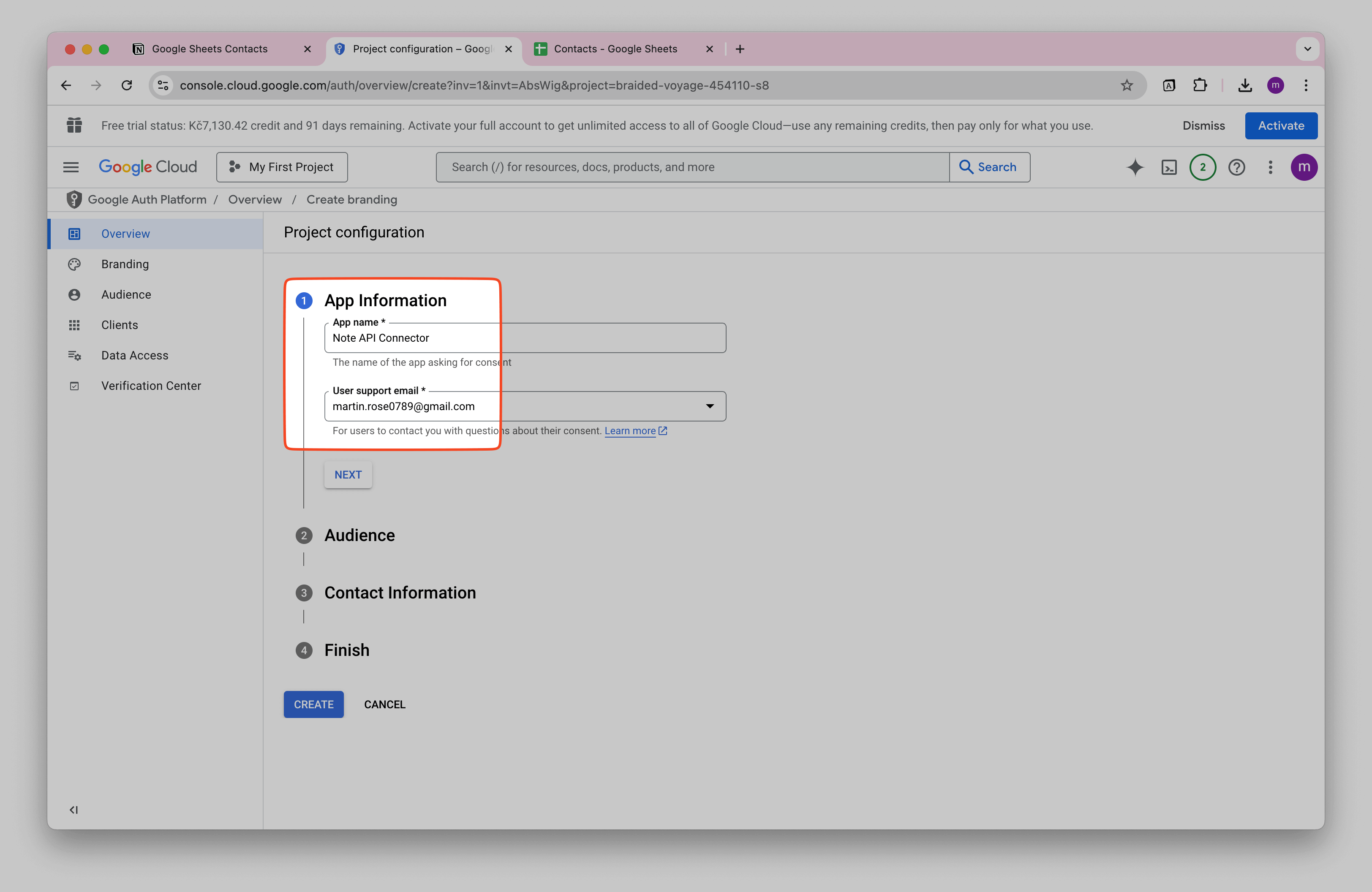Screen dimensions: 1372x892
Task: Open the Cloud Shell terminal icon
Action: [x=1169, y=167]
